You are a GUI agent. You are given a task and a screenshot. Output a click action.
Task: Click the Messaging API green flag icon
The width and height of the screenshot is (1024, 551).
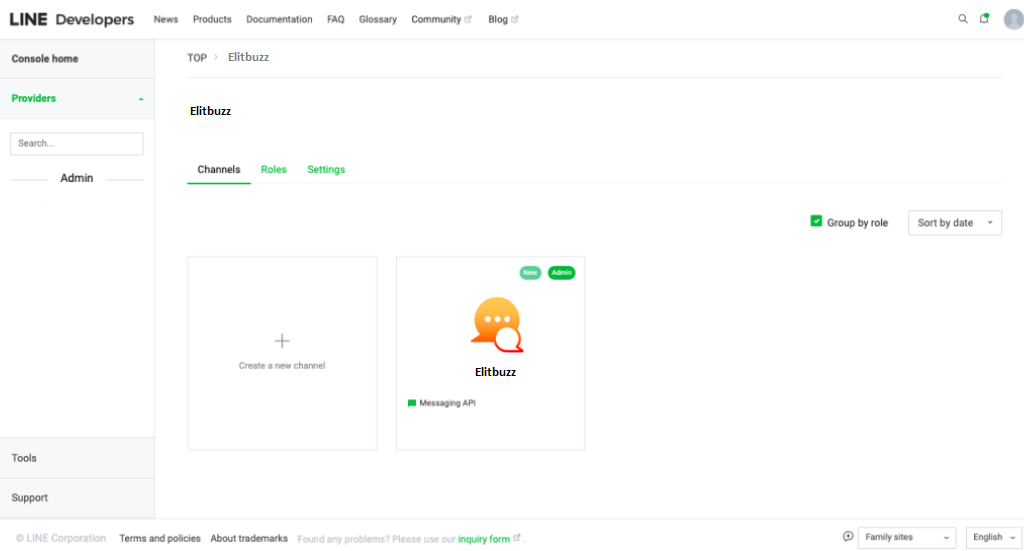[412, 403]
